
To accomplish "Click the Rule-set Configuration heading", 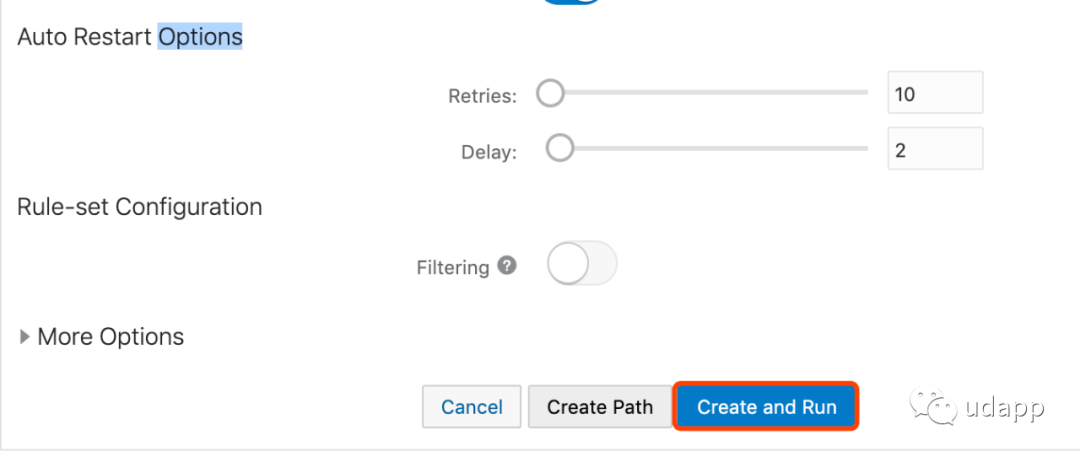I will [140, 207].
